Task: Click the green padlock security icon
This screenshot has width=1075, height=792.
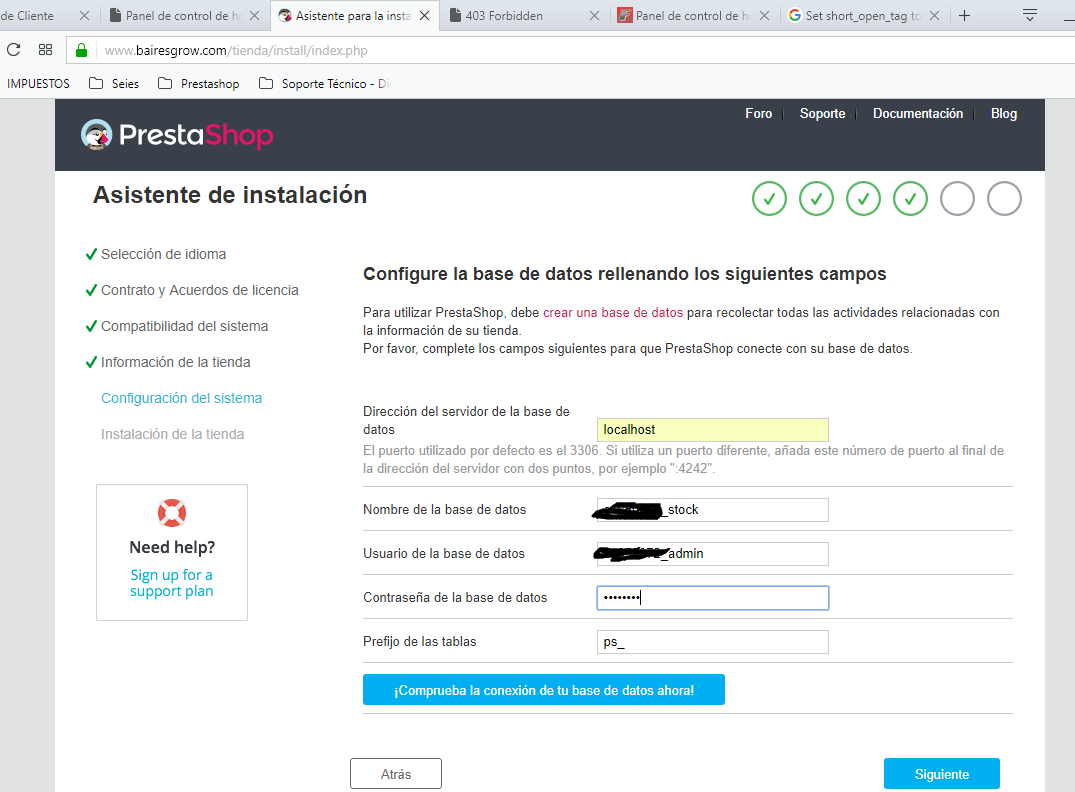Action: tap(82, 50)
